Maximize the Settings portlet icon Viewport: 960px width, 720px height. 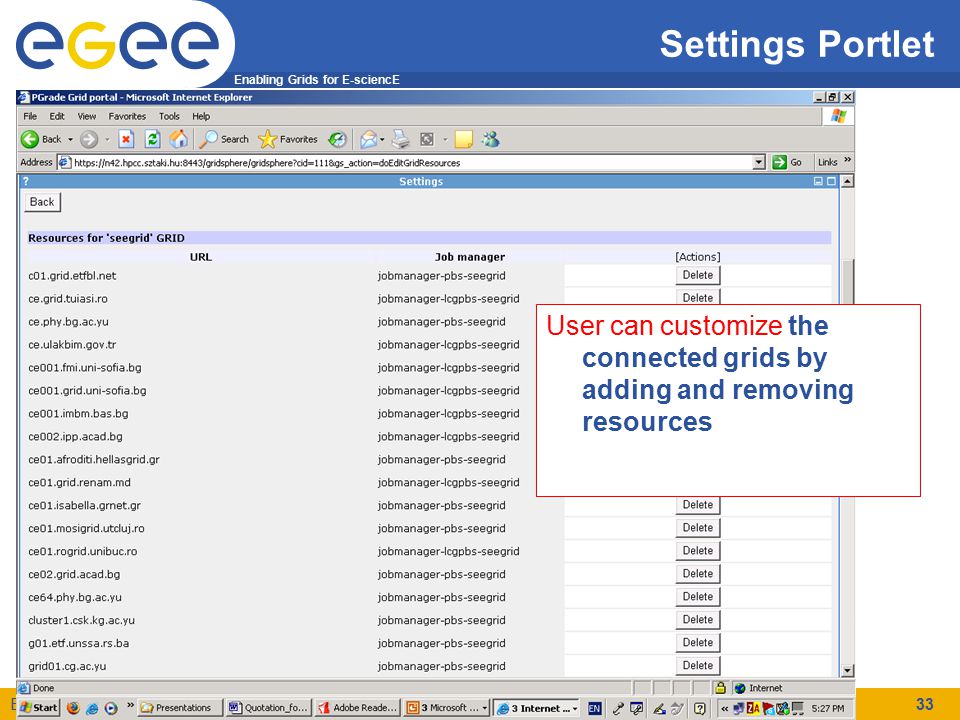(831, 181)
